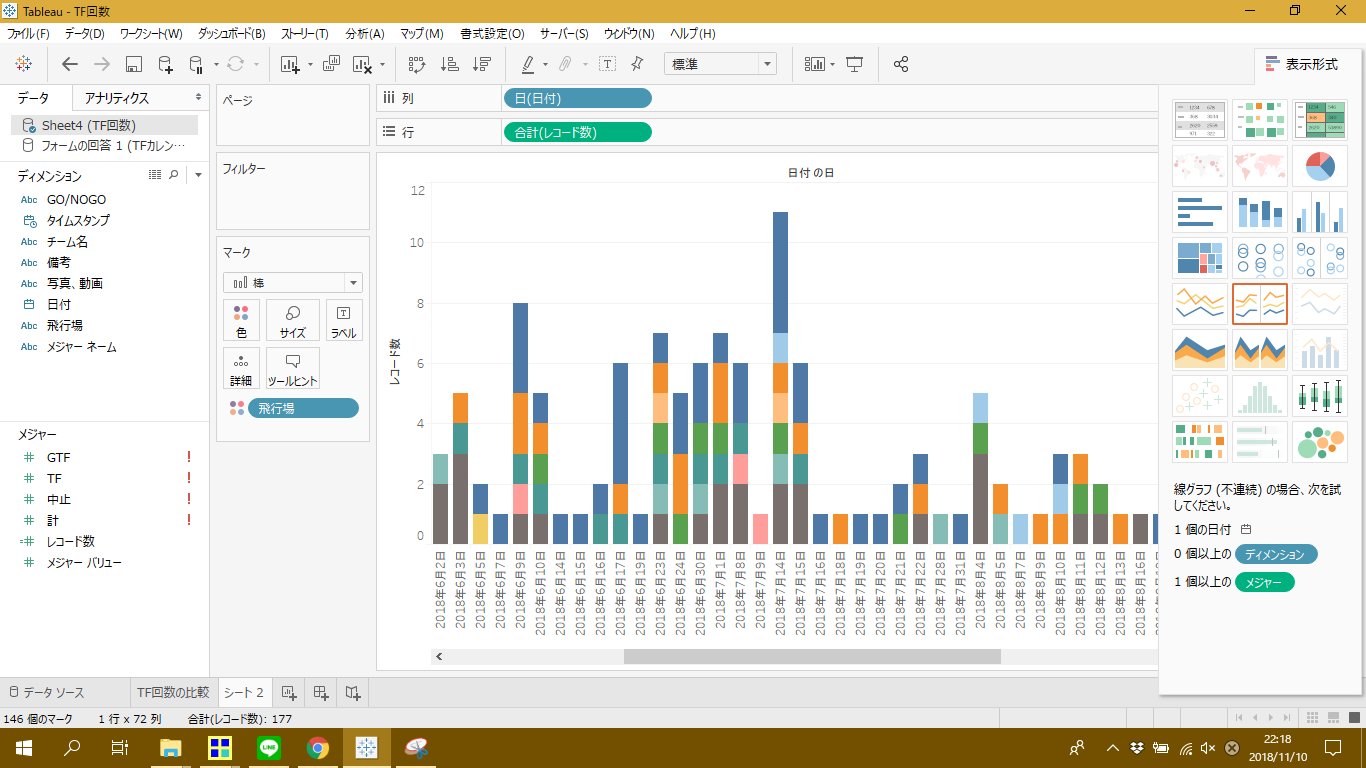
Task: Add a new data source icon
Action: click(166, 64)
